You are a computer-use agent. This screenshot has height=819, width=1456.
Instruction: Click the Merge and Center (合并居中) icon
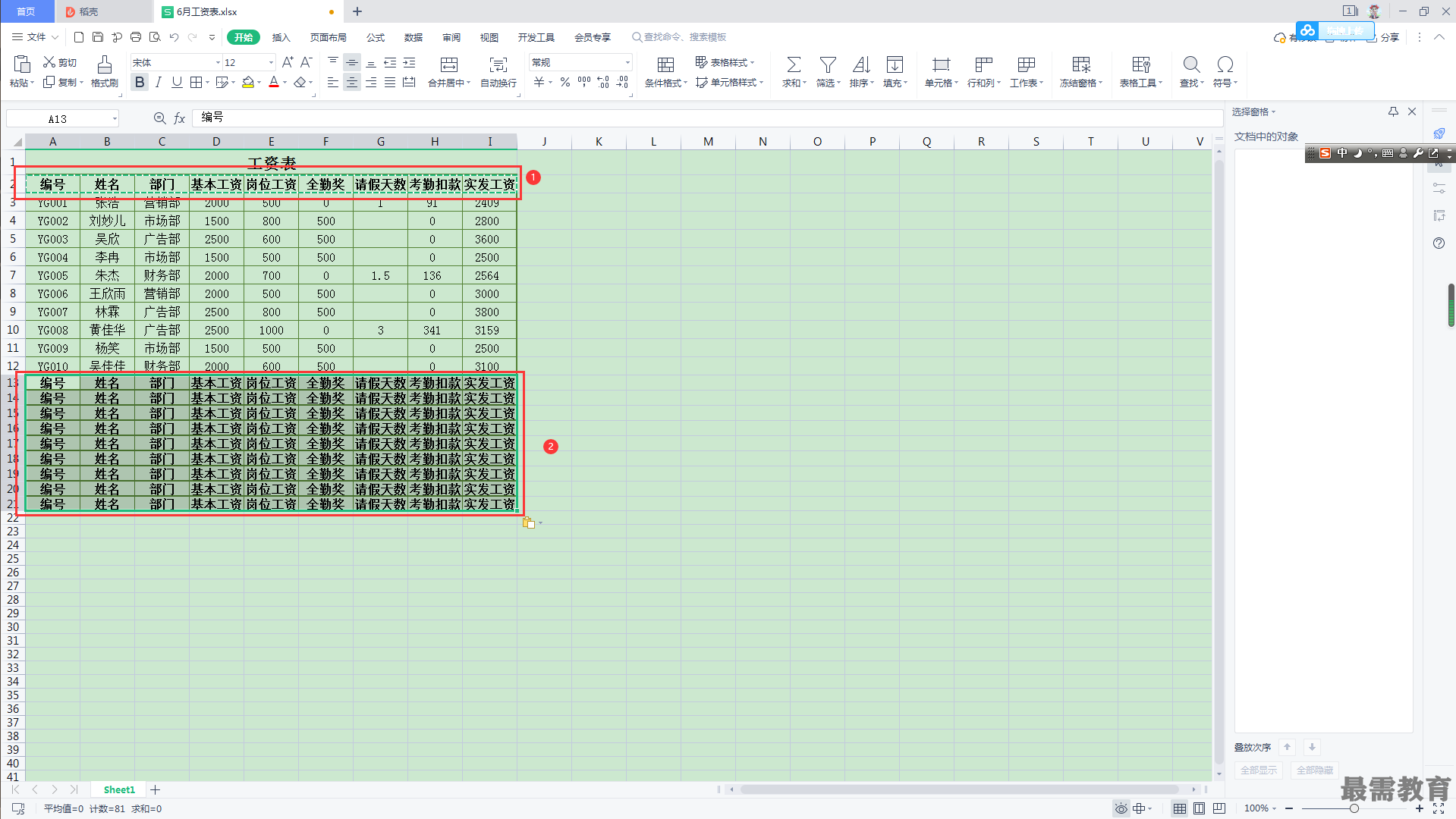tap(449, 64)
